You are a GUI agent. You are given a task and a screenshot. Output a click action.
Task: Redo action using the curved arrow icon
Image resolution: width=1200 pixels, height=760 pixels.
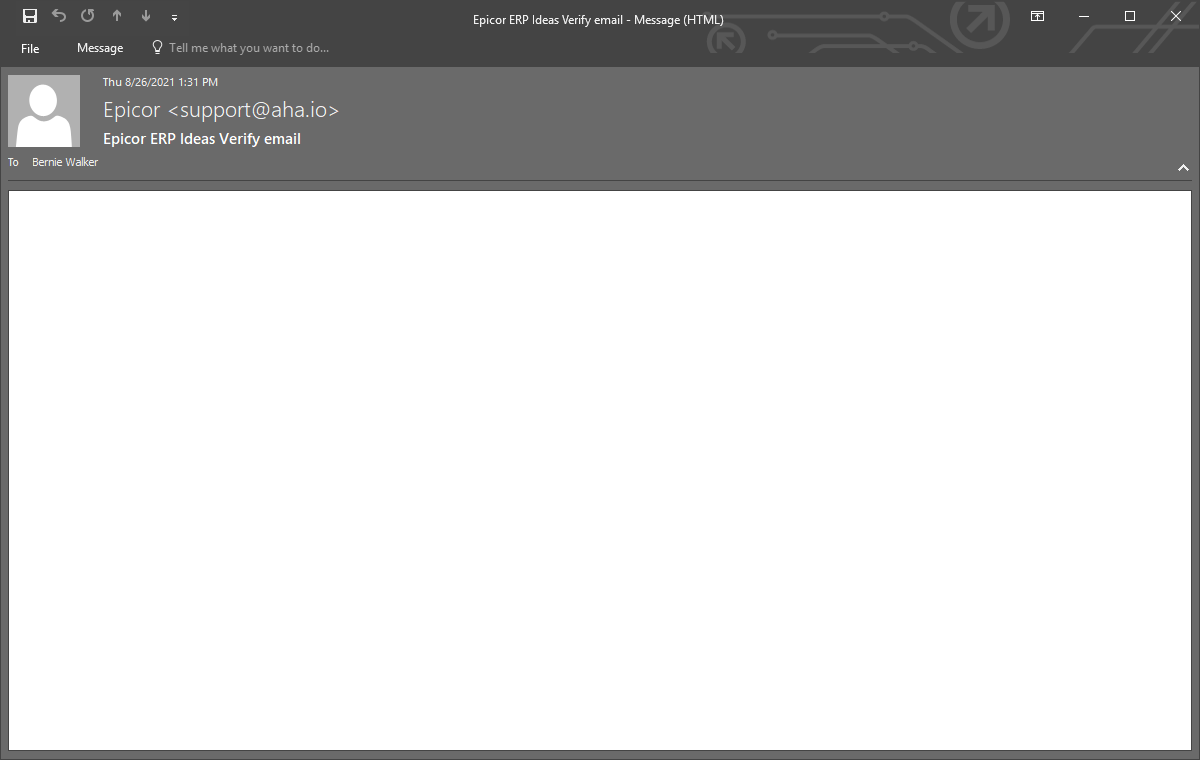pyautogui.click(x=88, y=16)
